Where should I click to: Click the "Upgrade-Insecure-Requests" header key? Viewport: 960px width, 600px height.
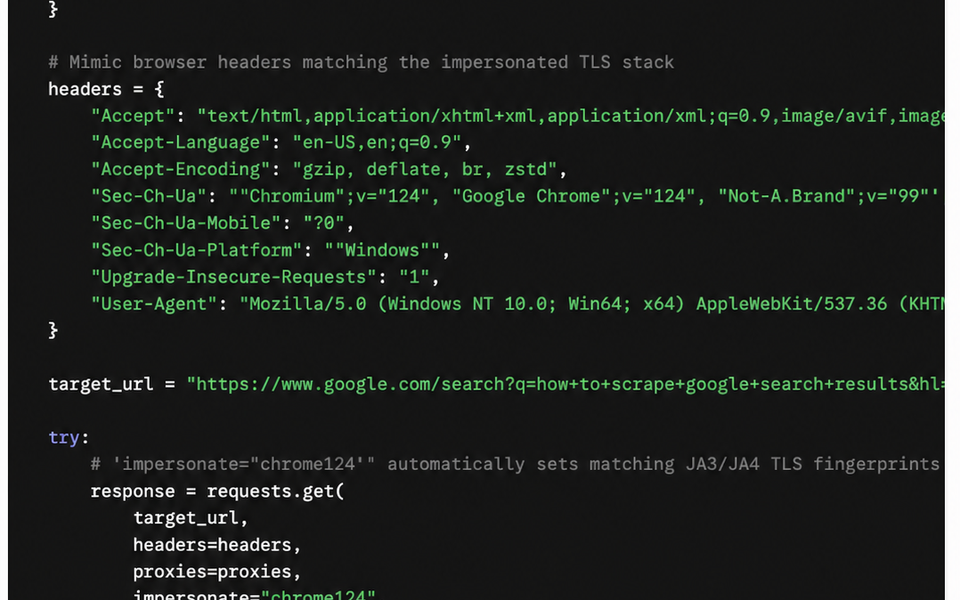[x=233, y=277]
